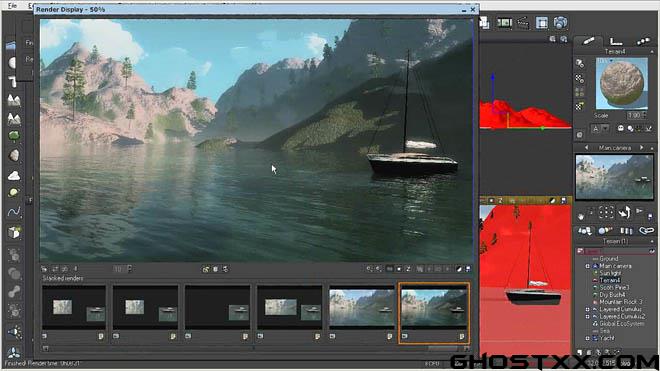Click the clapperboard animation icon in top toolbar
660x371 pixels.
(x=523, y=22)
